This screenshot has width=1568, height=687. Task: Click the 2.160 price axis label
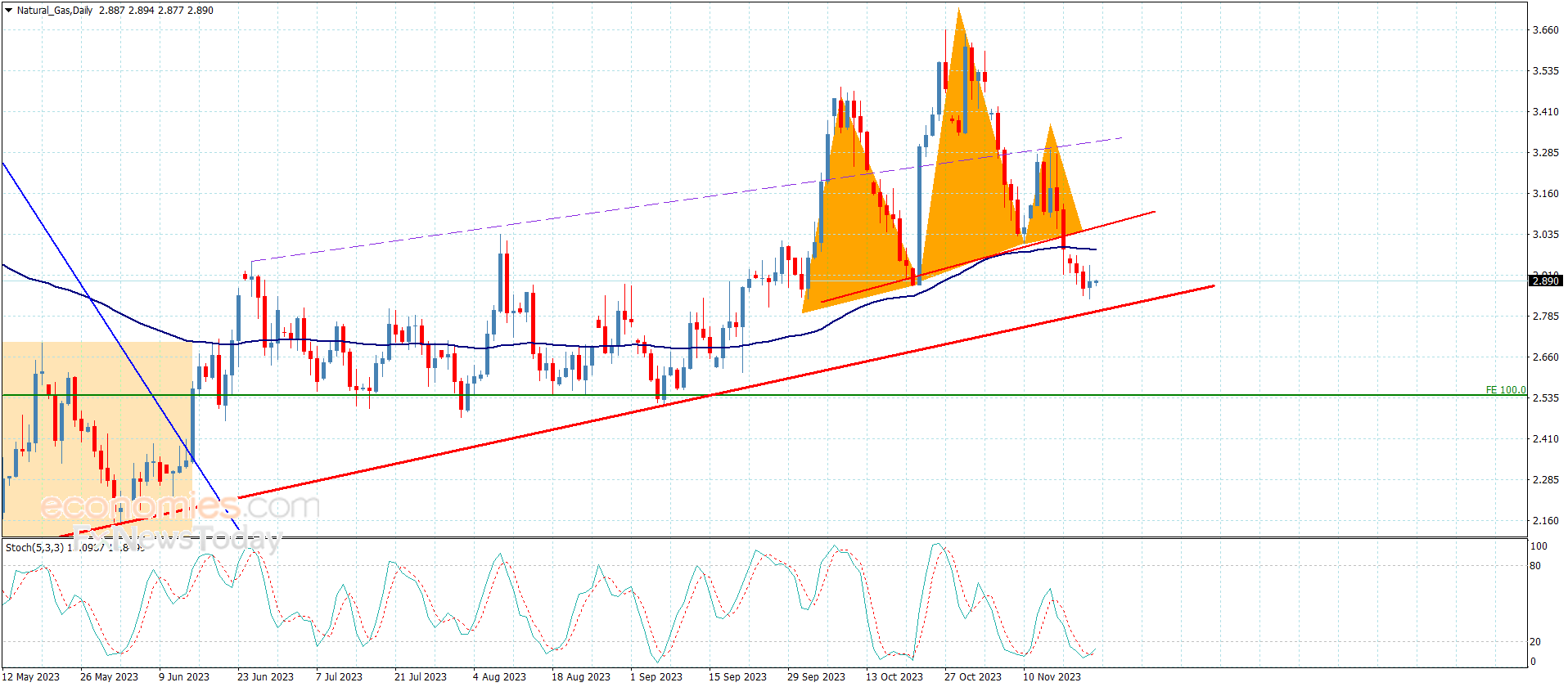click(x=1545, y=520)
